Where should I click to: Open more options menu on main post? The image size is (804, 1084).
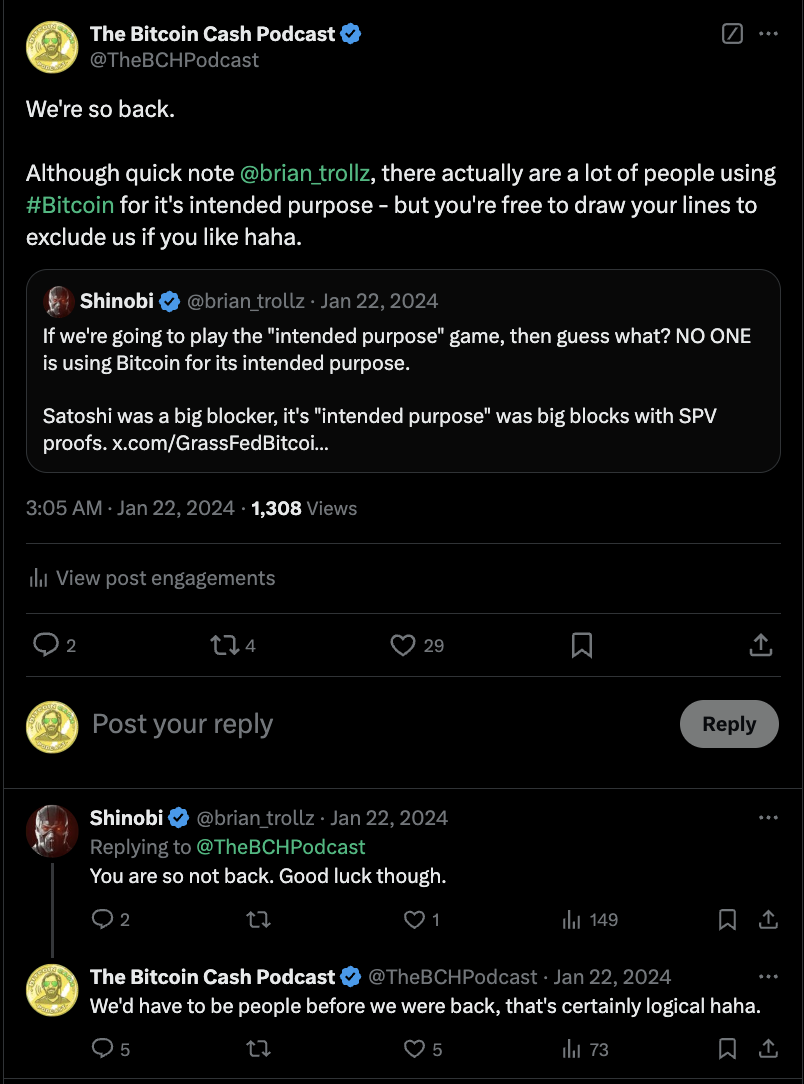(768, 33)
